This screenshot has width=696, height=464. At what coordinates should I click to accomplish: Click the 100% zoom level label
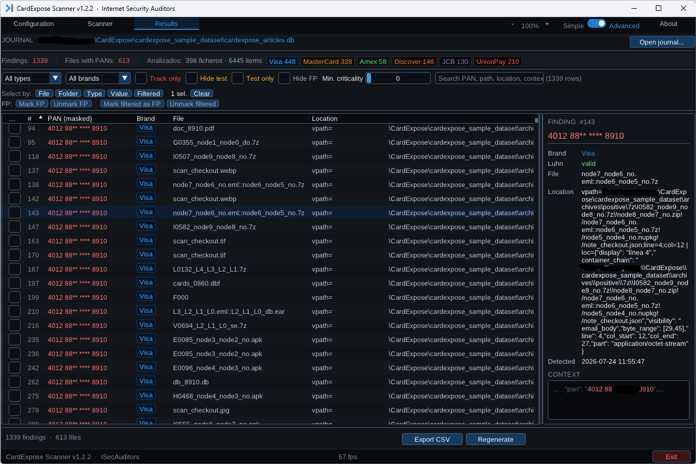[x=530, y=26]
